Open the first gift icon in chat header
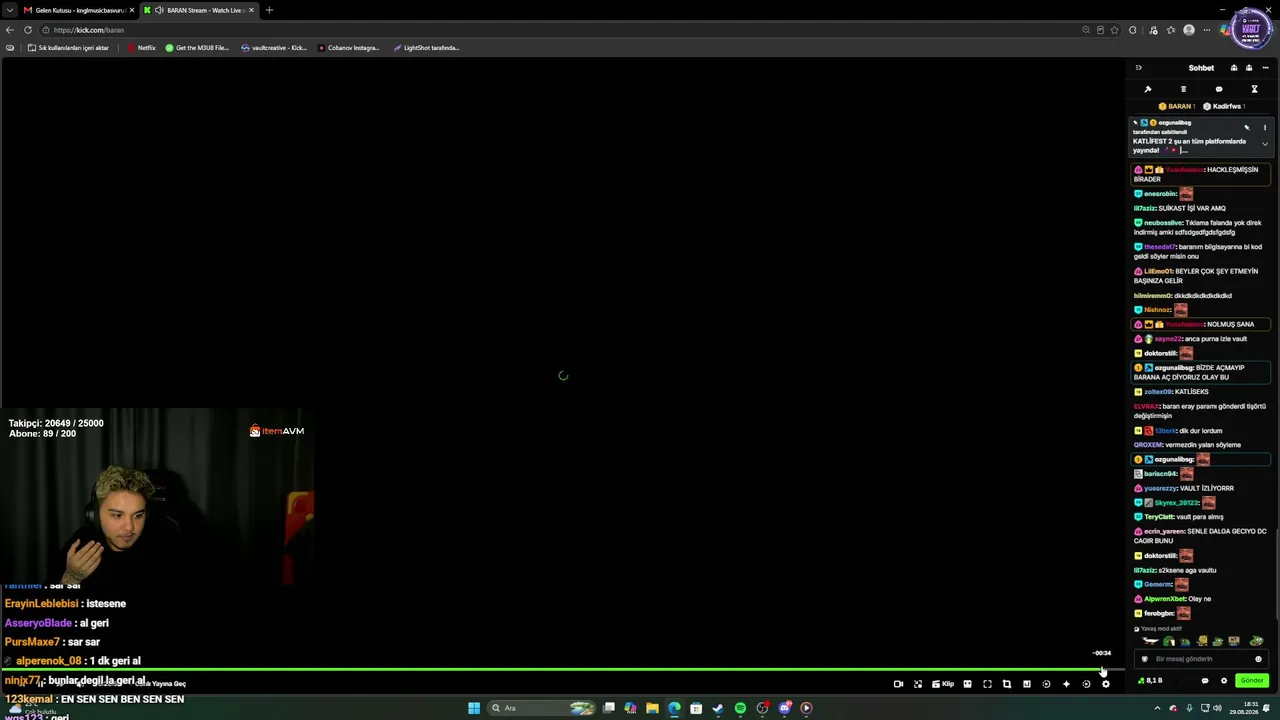The width and height of the screenshot is (1280, 720). [x=1234, y=68]
